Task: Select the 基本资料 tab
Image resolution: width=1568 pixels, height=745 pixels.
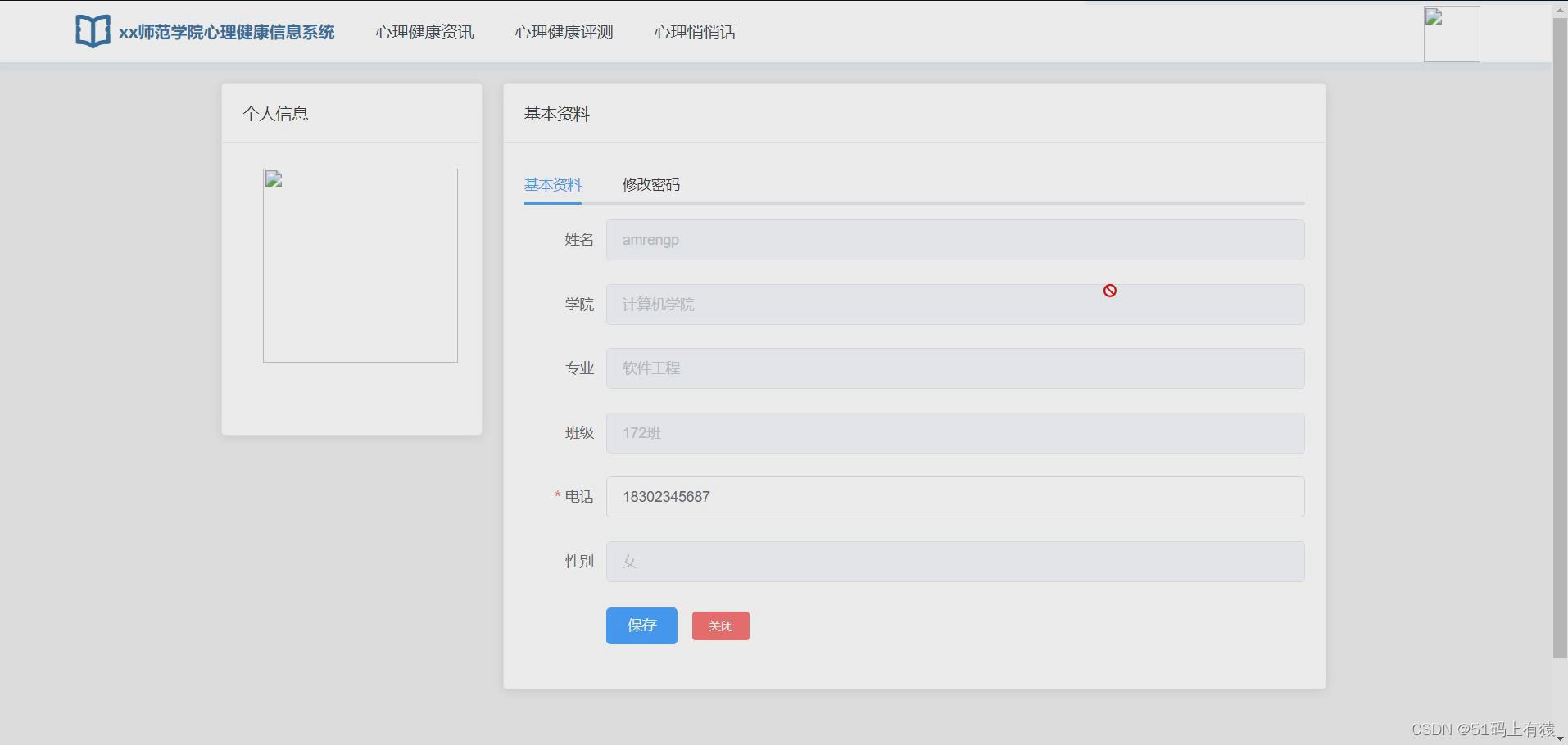Action: tap(553, 184)
